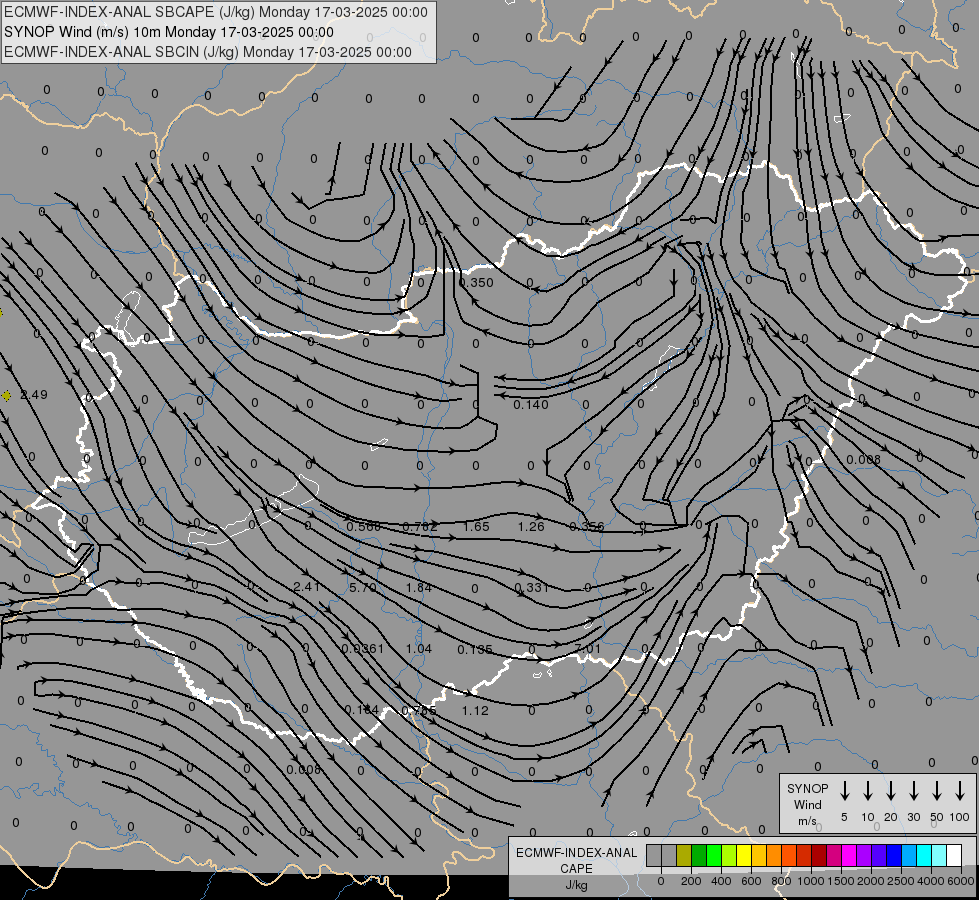Click the map value 1.84
The height and width of the screenshot is (900, 979).
tap(419, 588)
